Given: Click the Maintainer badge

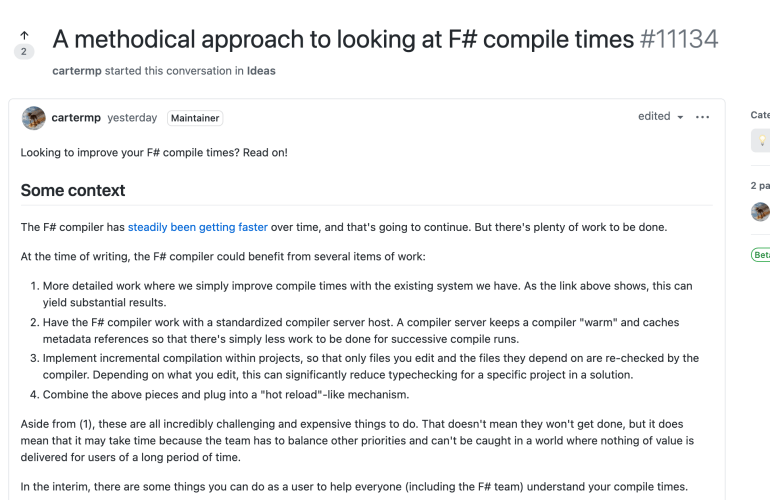Looking at the screenshot, I should point(195,118).
